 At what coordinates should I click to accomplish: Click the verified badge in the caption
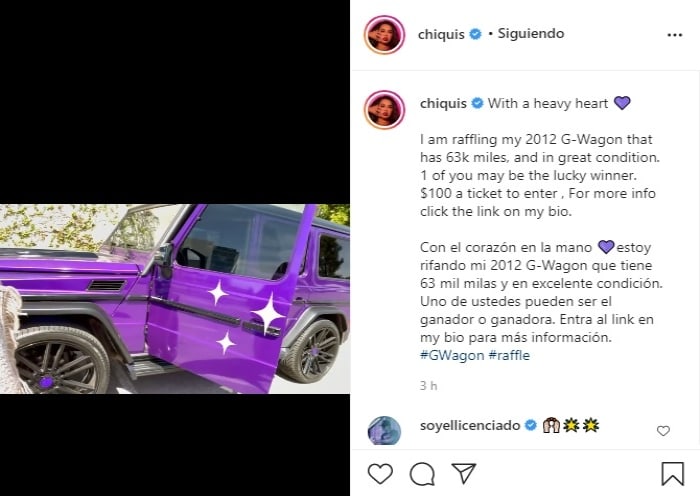477,104
